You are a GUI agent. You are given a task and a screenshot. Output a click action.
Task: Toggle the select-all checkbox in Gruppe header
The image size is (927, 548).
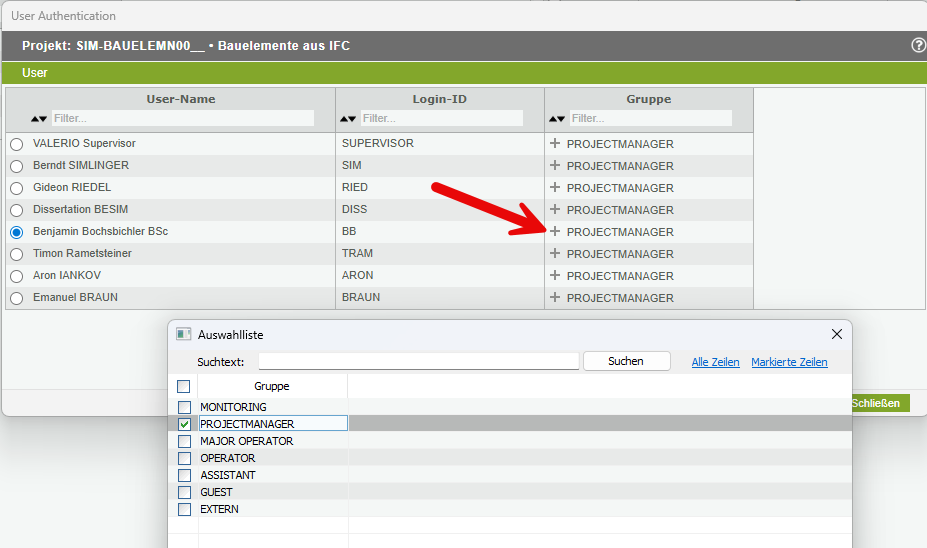tap(184, 386)
